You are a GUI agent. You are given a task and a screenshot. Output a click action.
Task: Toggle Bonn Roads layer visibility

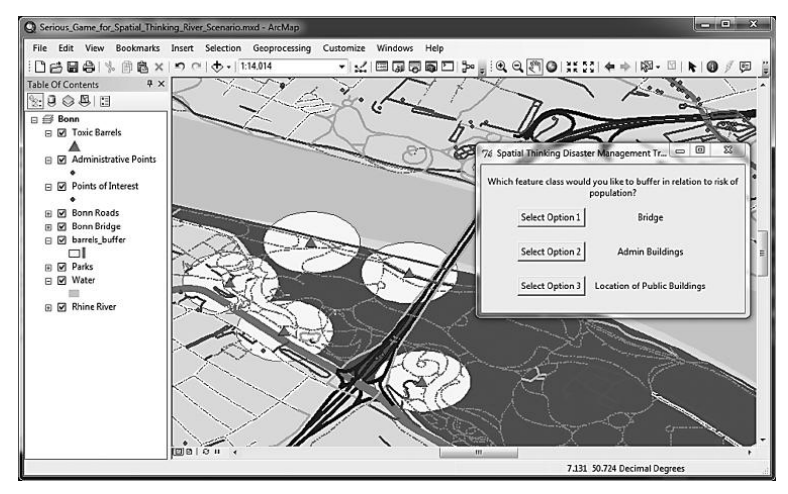click(62, 212)
